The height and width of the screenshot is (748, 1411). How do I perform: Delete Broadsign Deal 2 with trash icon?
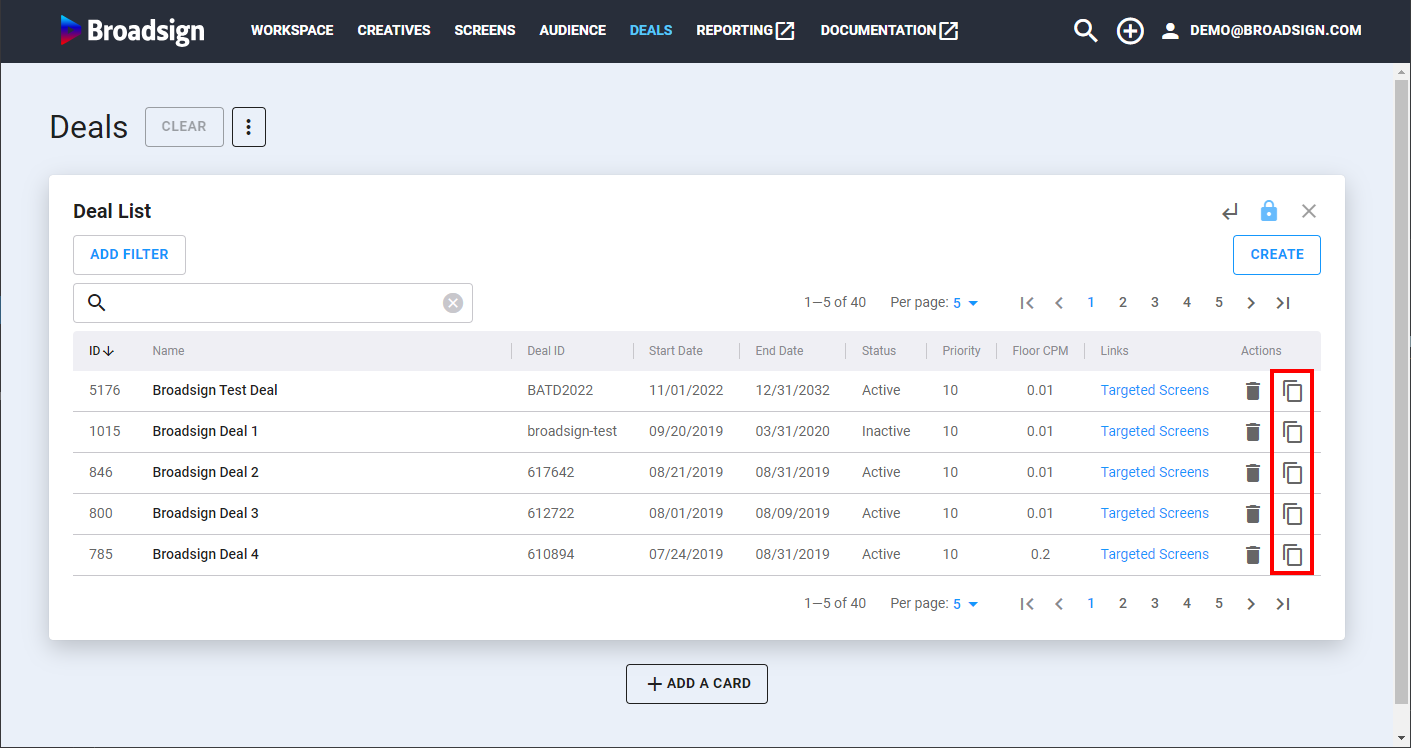pos(1253,473)
